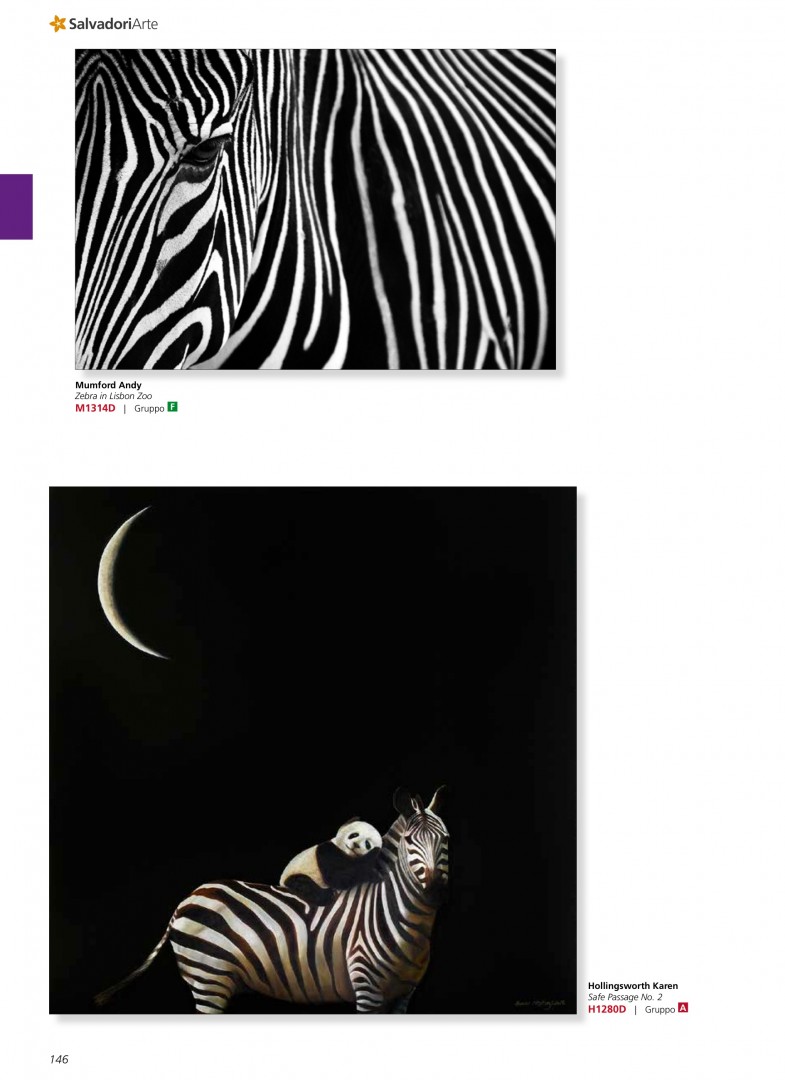Click the title Zebra in Lisbon Zoo
This screenshot has width=785, height=1080.
pyautogui.click(x=114, y=396)
